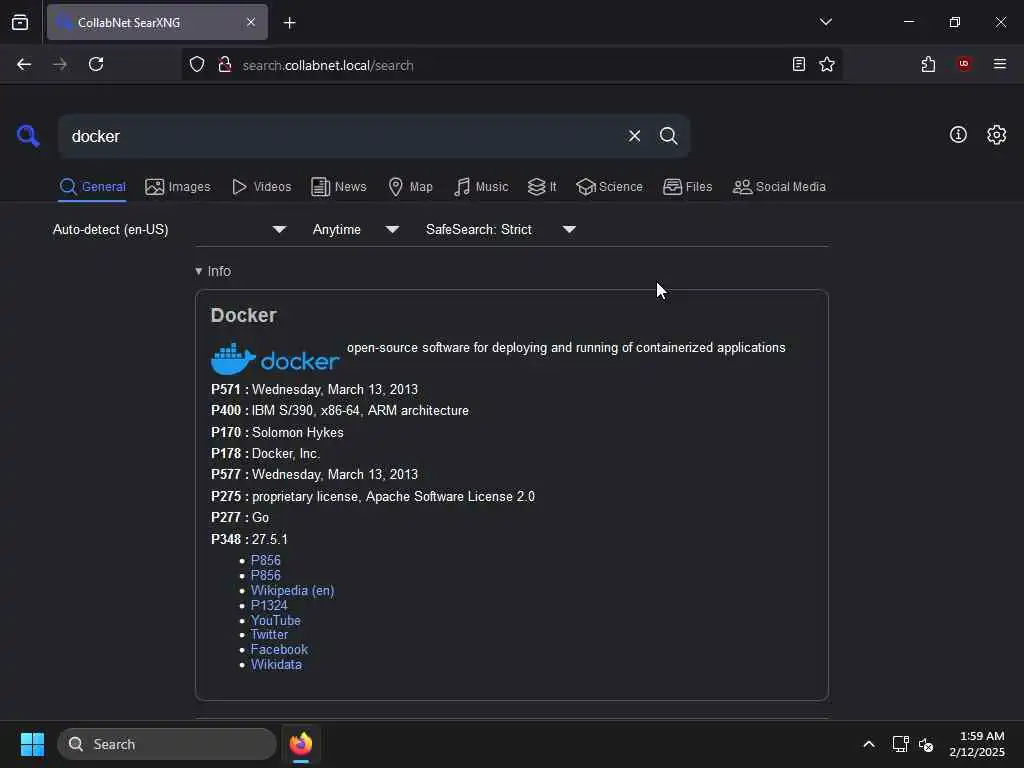Switch to News category tab

(x=339, y=187)
